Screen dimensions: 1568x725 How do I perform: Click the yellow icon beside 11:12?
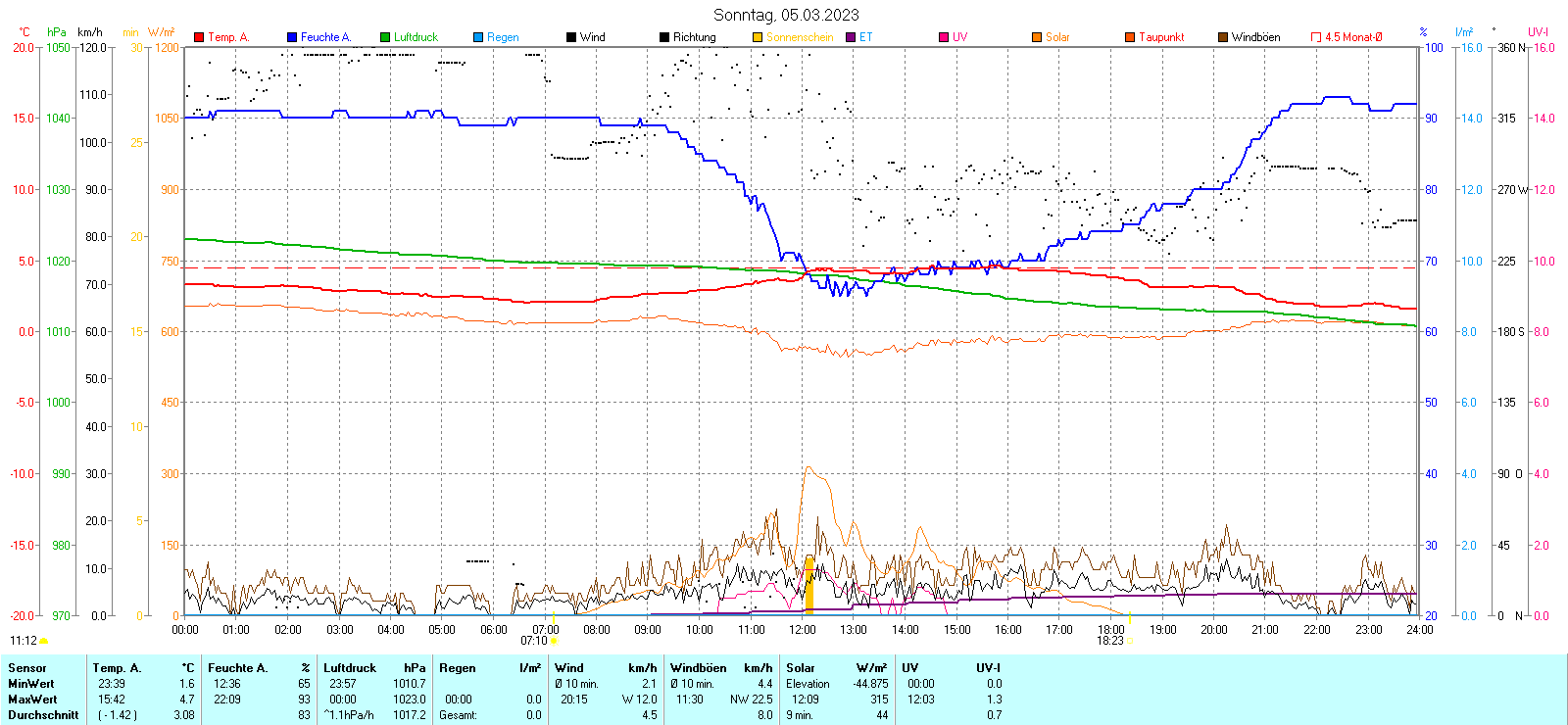43,641
